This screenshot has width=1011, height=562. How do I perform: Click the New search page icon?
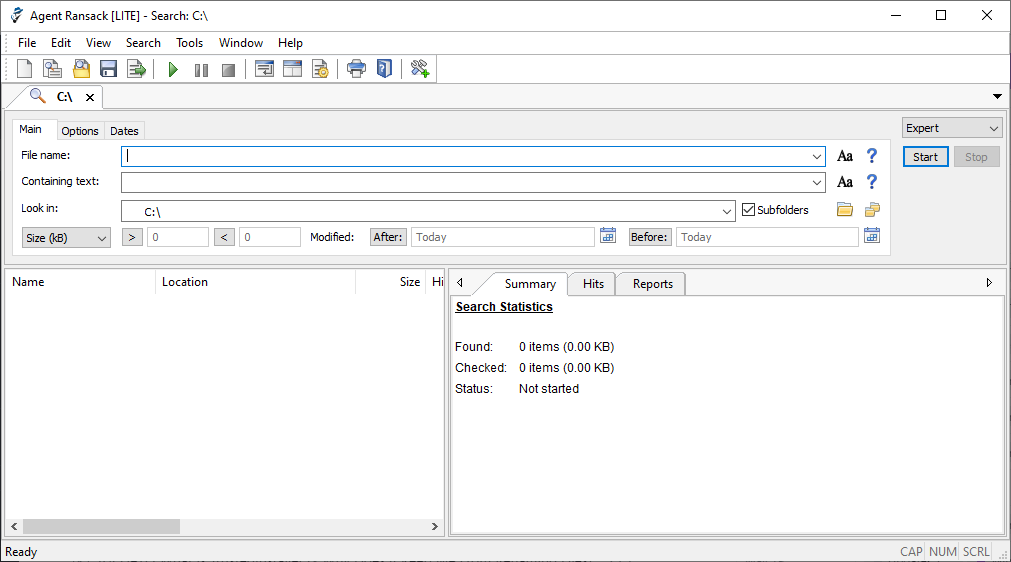pyautogui.click(x=25, y=69)
